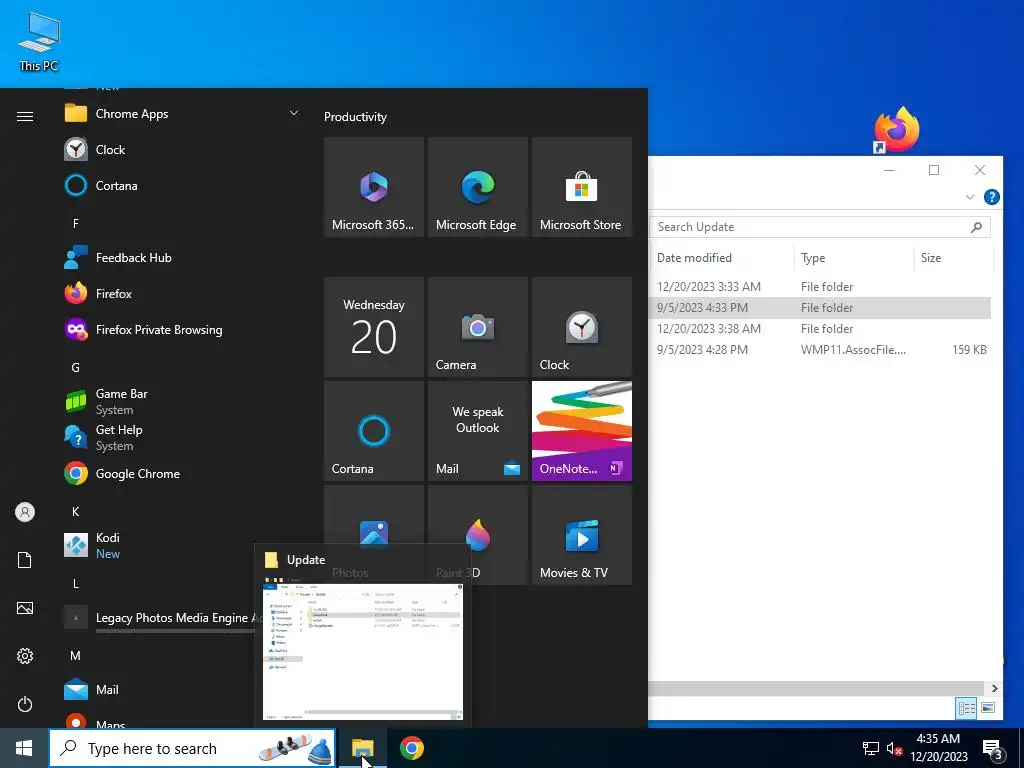Launch Google Chrome from the app list
The image size is (1024, 768).
click(122, 473)
